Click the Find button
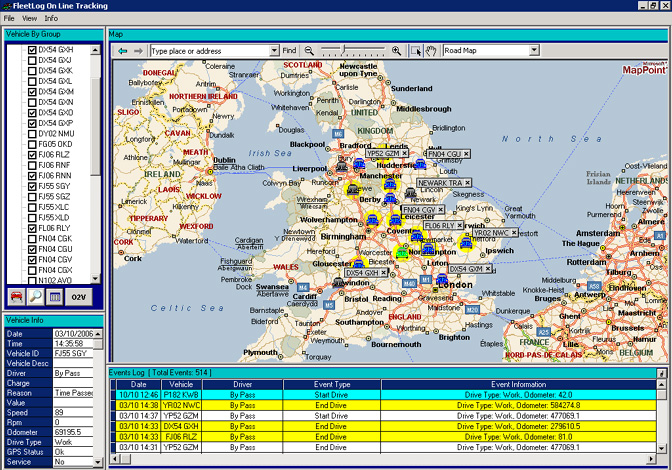The image size is (672, 470). 289,51
